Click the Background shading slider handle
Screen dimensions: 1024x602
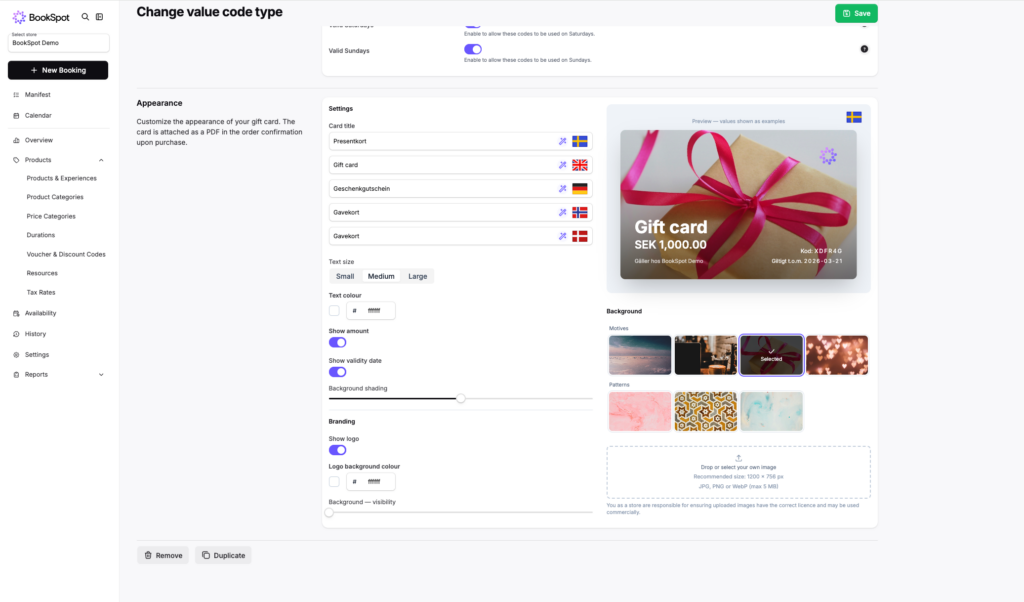pyautogui.click(x=461, y=398)
